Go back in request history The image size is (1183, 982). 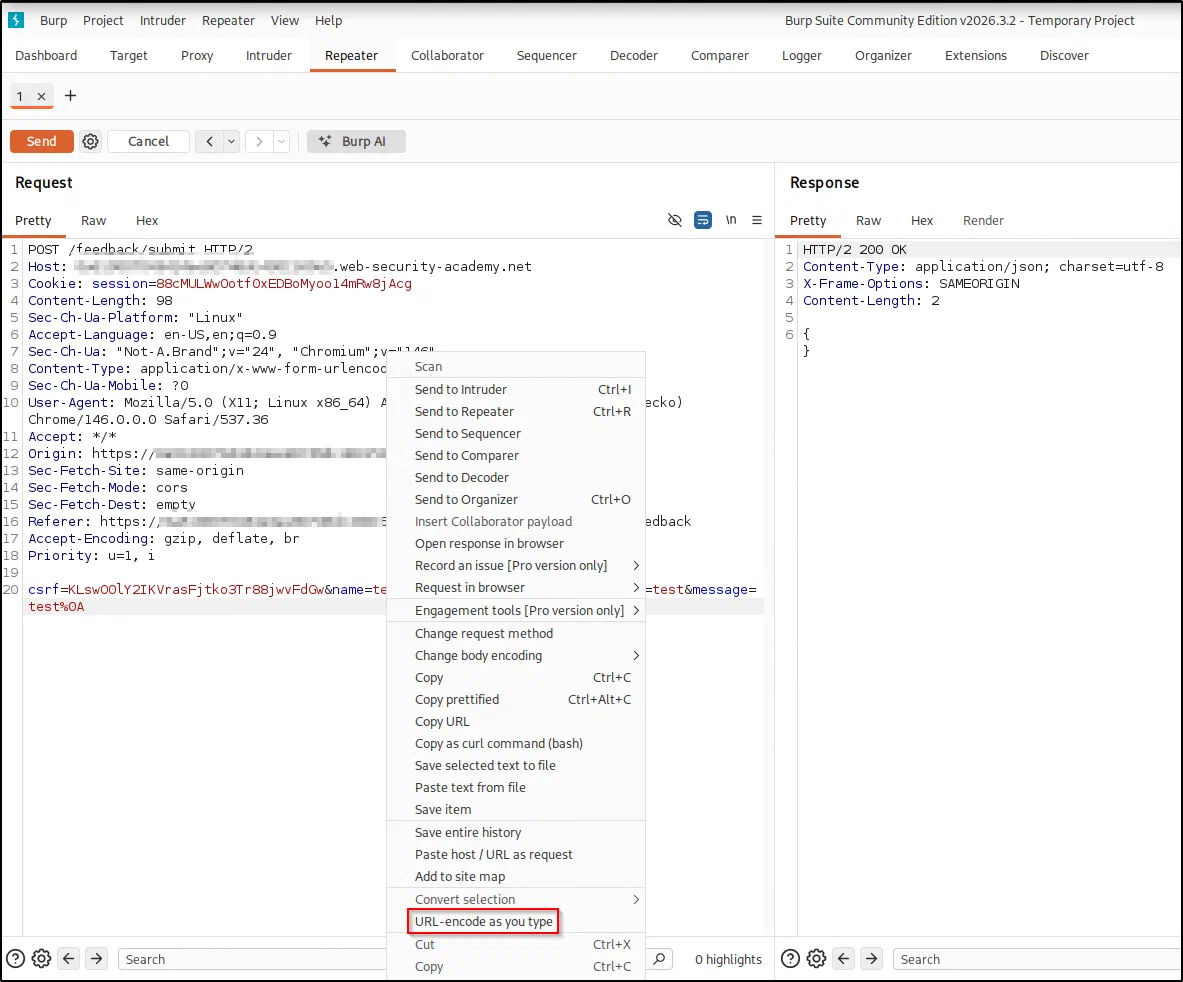[x=209, y=141]
